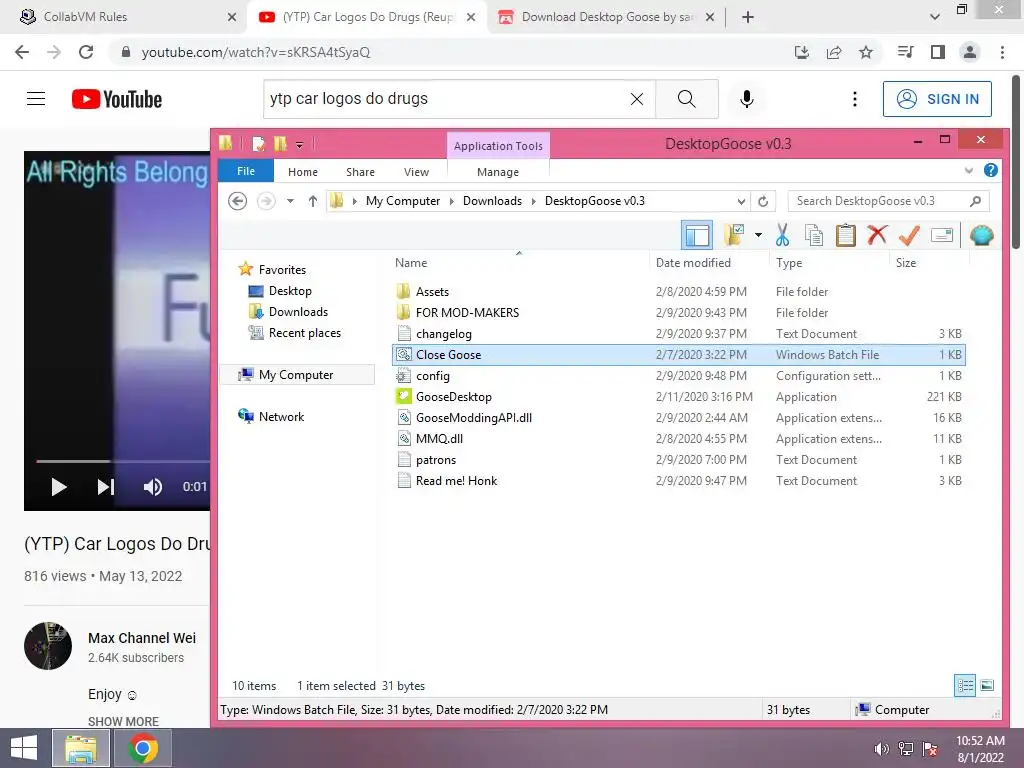Select GooseModdingAPI.dll file

(x=473, y=417)
